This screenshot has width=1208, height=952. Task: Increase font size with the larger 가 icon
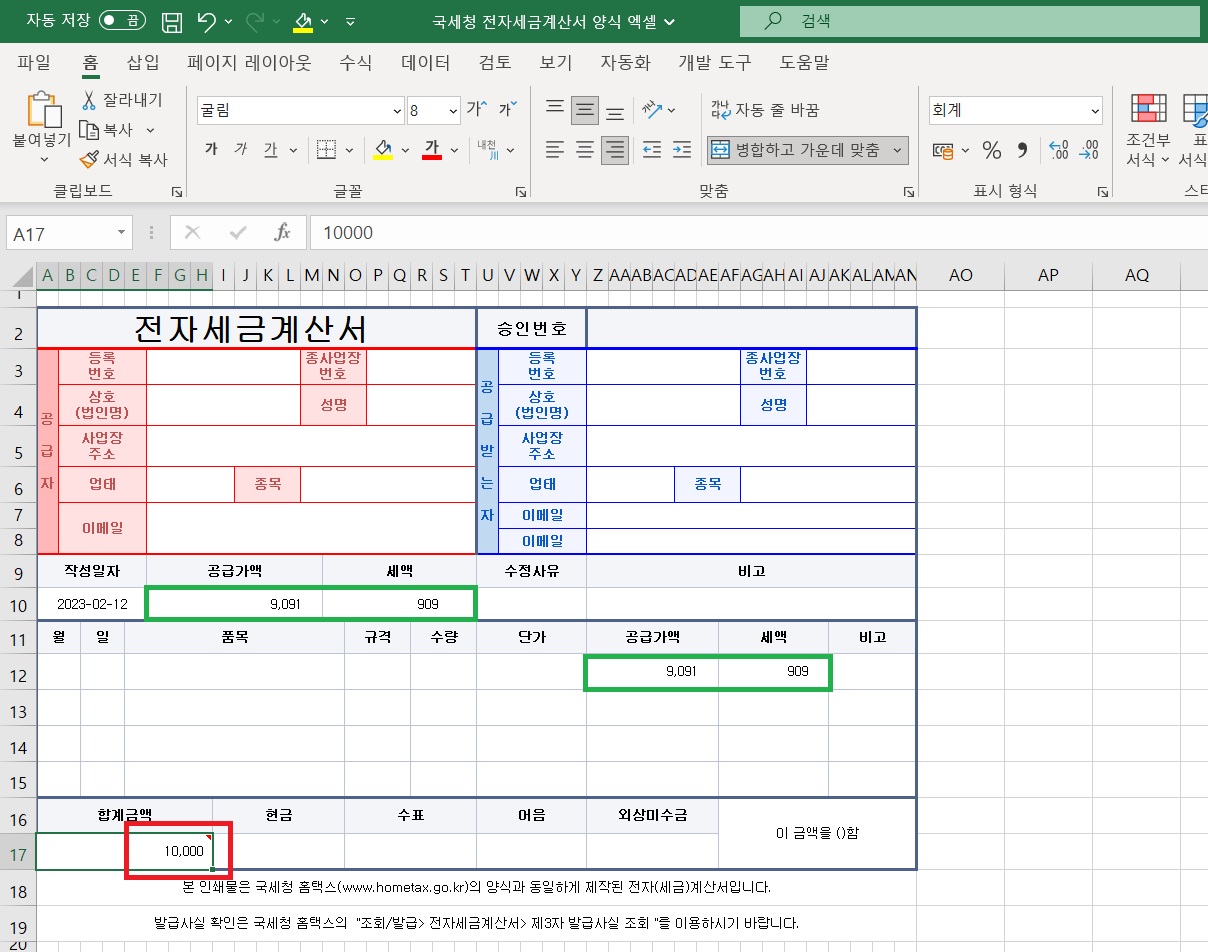coord(476,109)
